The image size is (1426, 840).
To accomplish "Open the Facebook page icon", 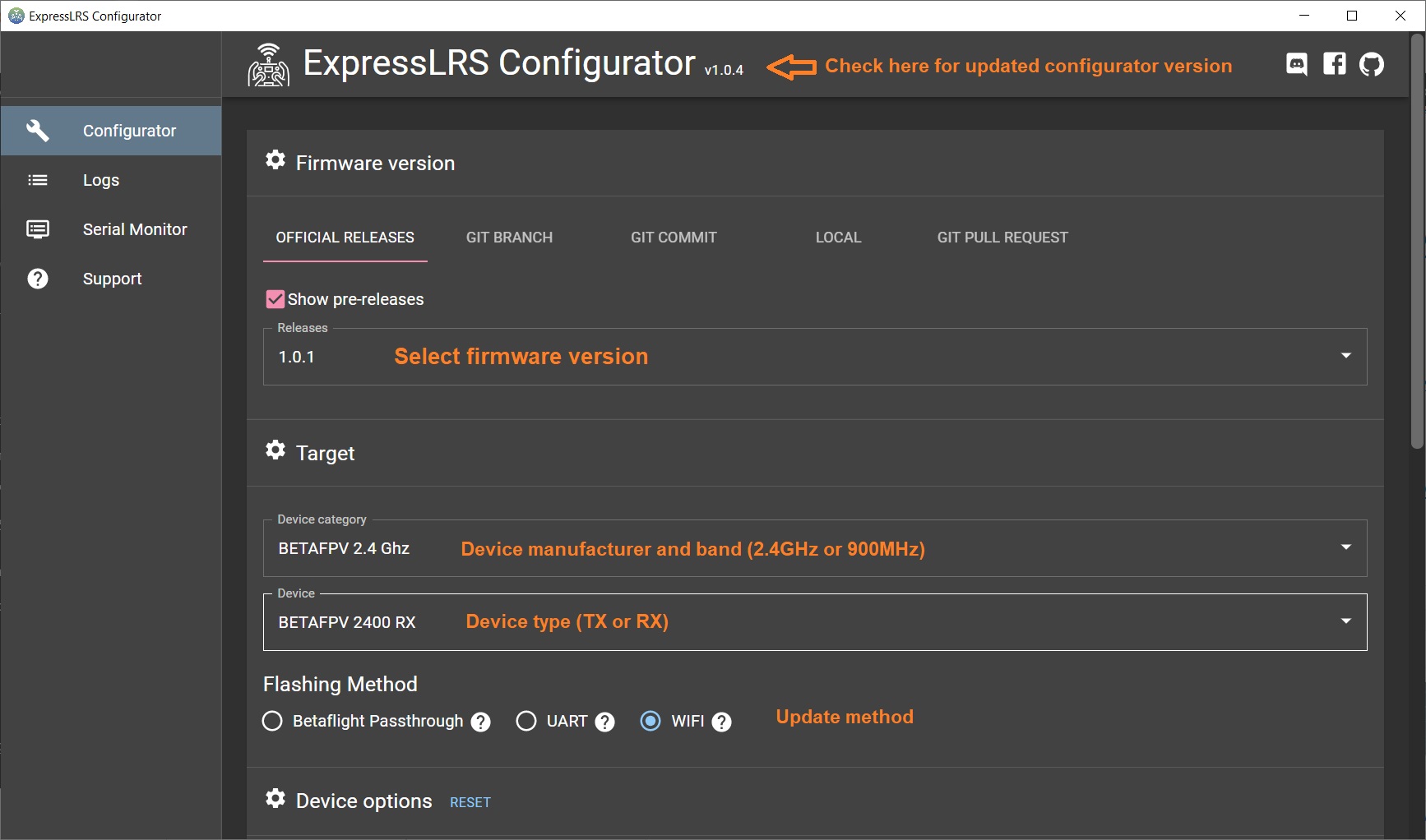I will click(x=1335, y=64).
